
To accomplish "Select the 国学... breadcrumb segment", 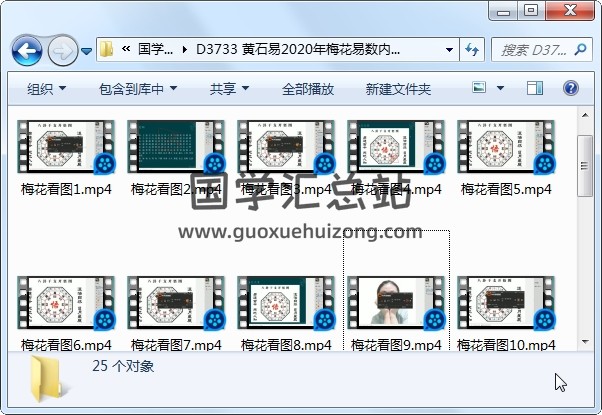I will pyautogui.click(x=155, y=49).
